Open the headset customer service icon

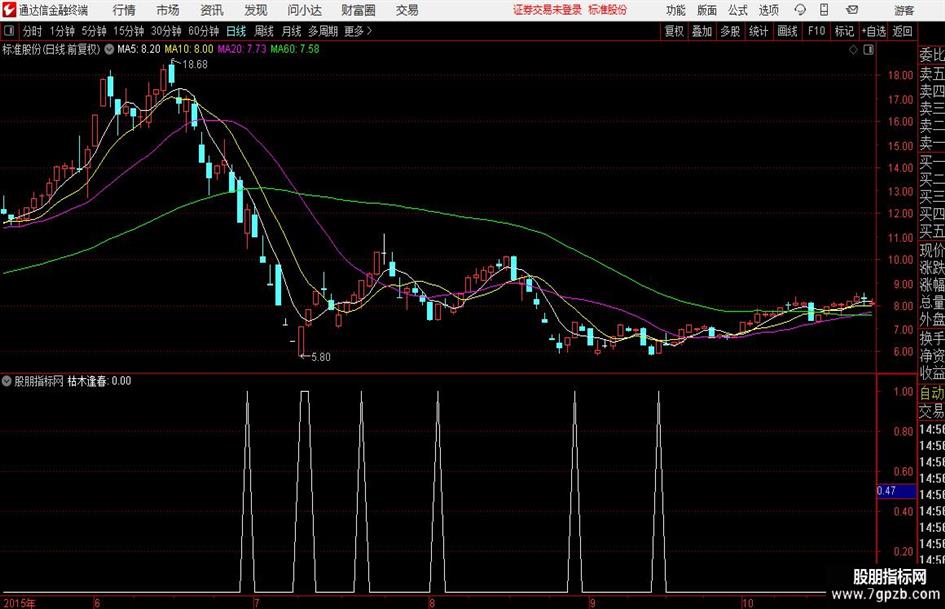(800, 10)
